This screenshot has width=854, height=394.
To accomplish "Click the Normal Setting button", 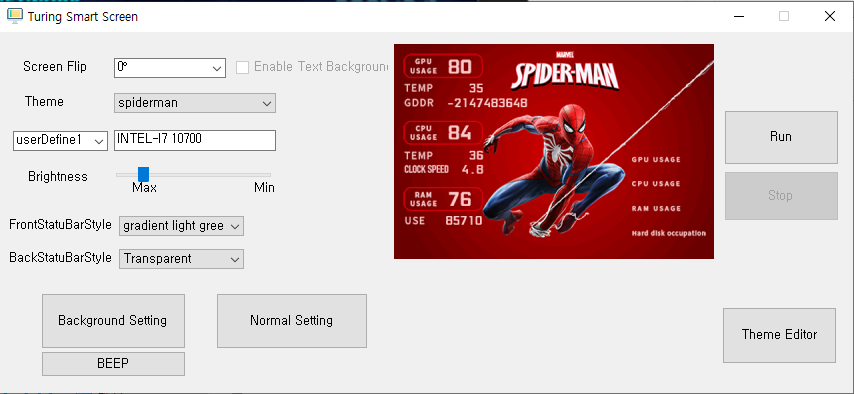I will (x=291, y=320).
